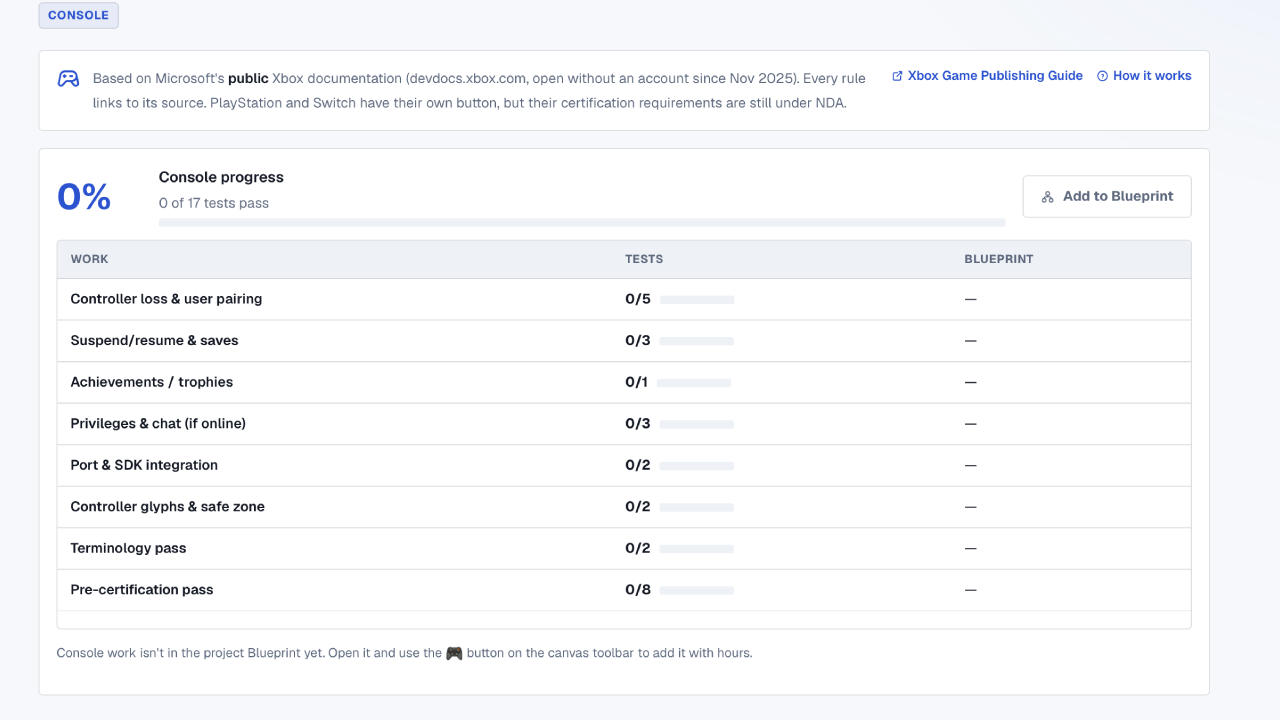Image resolution: width=1280 pixels, height=720 pixels.
Task: Click the progress bar in the Achievements / trophies row
Action: click(694, 383)
